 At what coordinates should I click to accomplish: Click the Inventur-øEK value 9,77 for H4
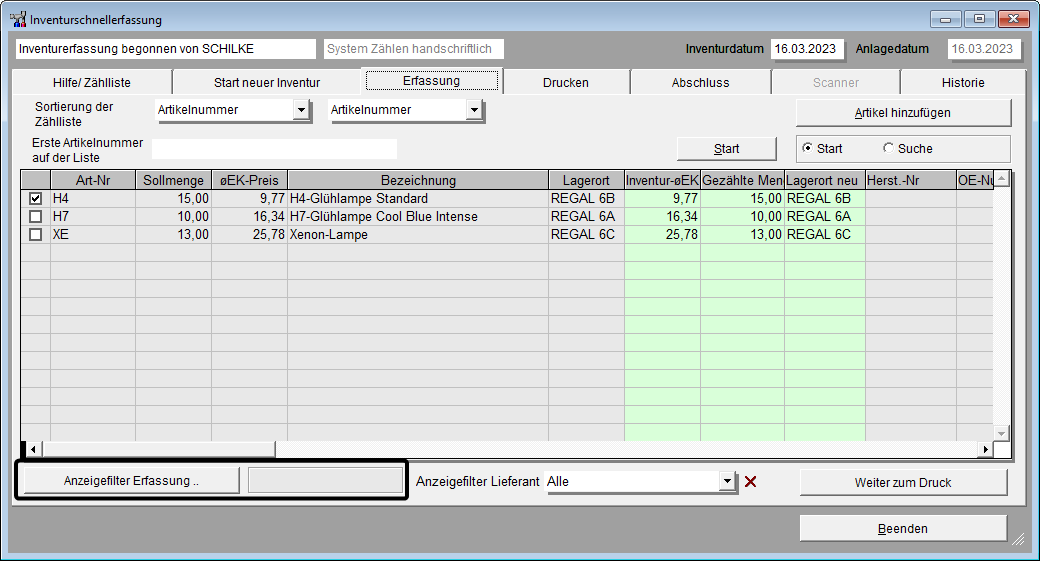663,198
